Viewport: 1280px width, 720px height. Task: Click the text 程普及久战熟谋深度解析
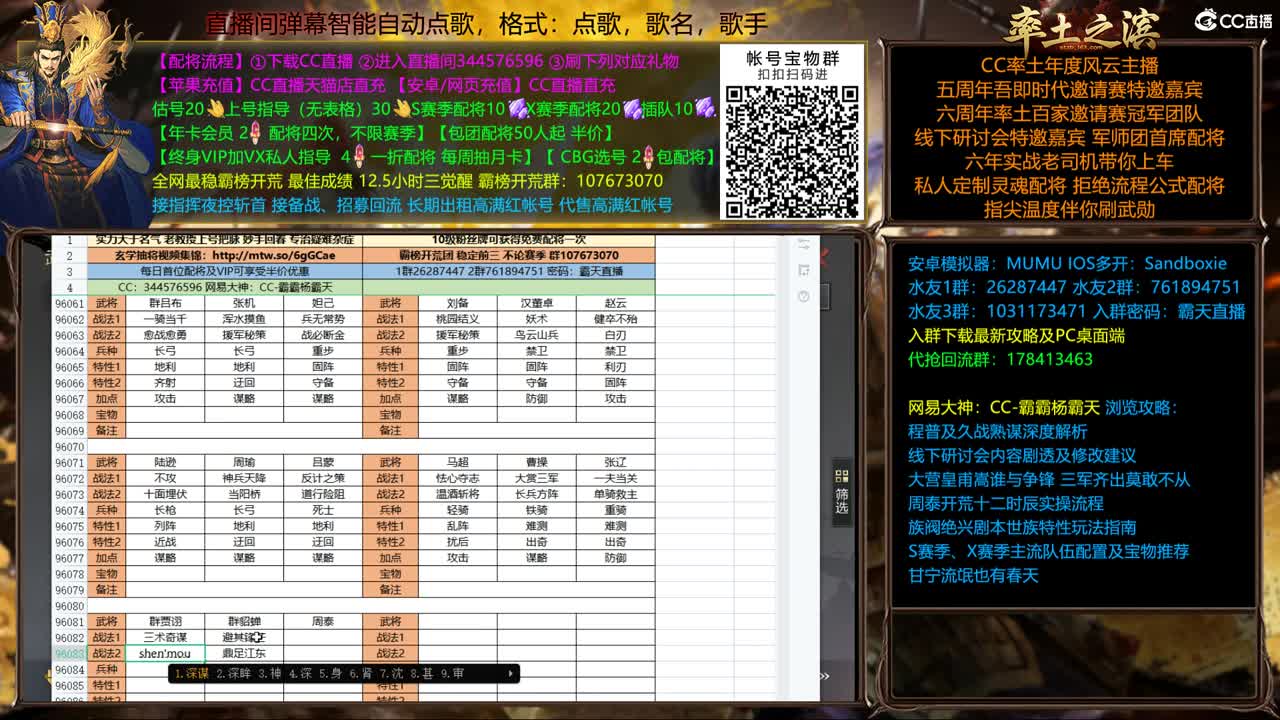[x=997, y=431]
